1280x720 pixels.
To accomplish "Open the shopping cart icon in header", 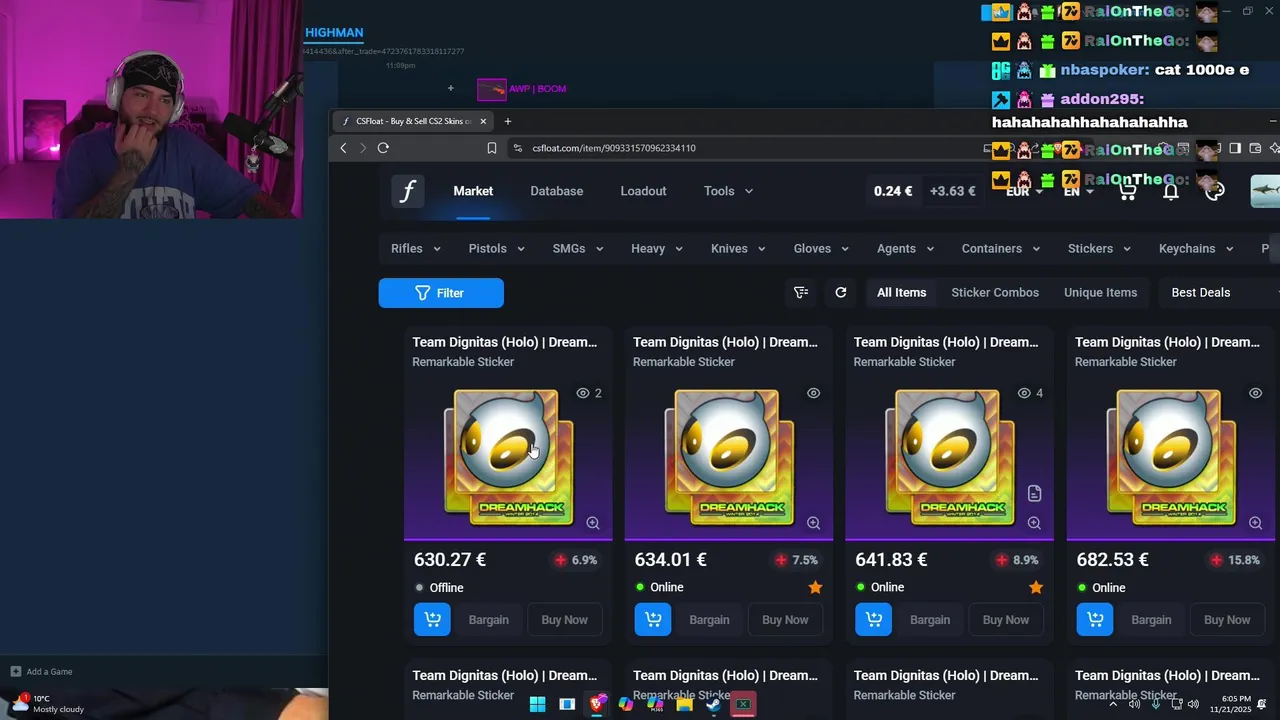I will (1127, 191).
